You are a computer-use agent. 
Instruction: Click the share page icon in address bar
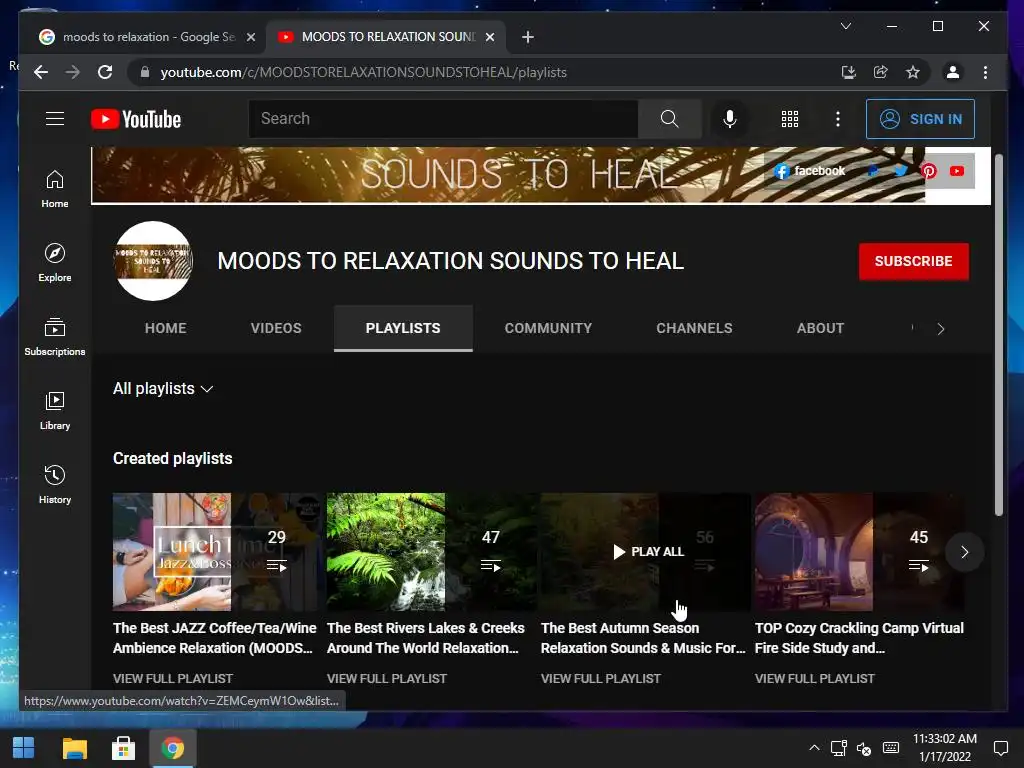tap(880, 72)
